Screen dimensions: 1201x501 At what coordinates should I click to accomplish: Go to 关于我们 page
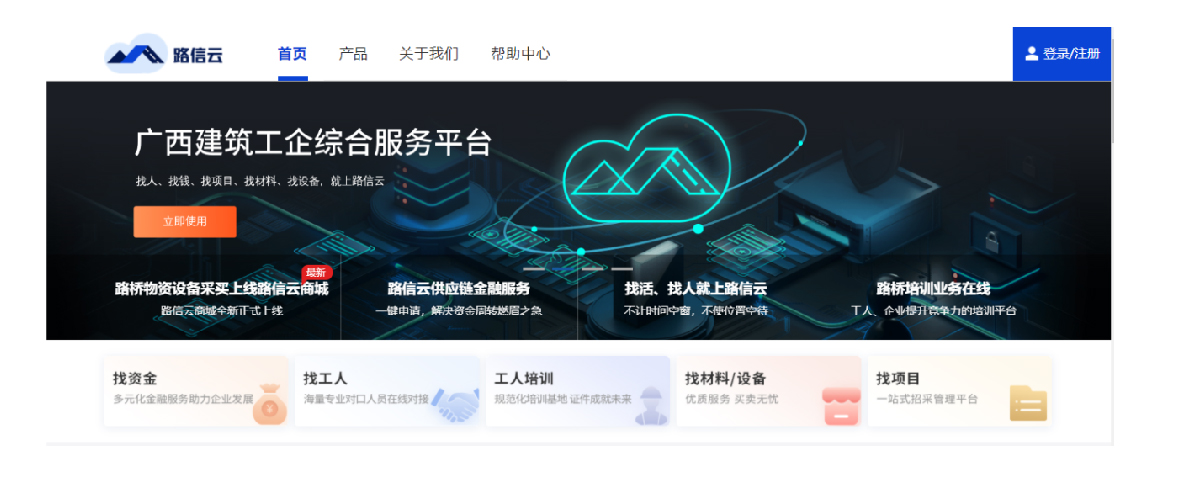point(429,54)
